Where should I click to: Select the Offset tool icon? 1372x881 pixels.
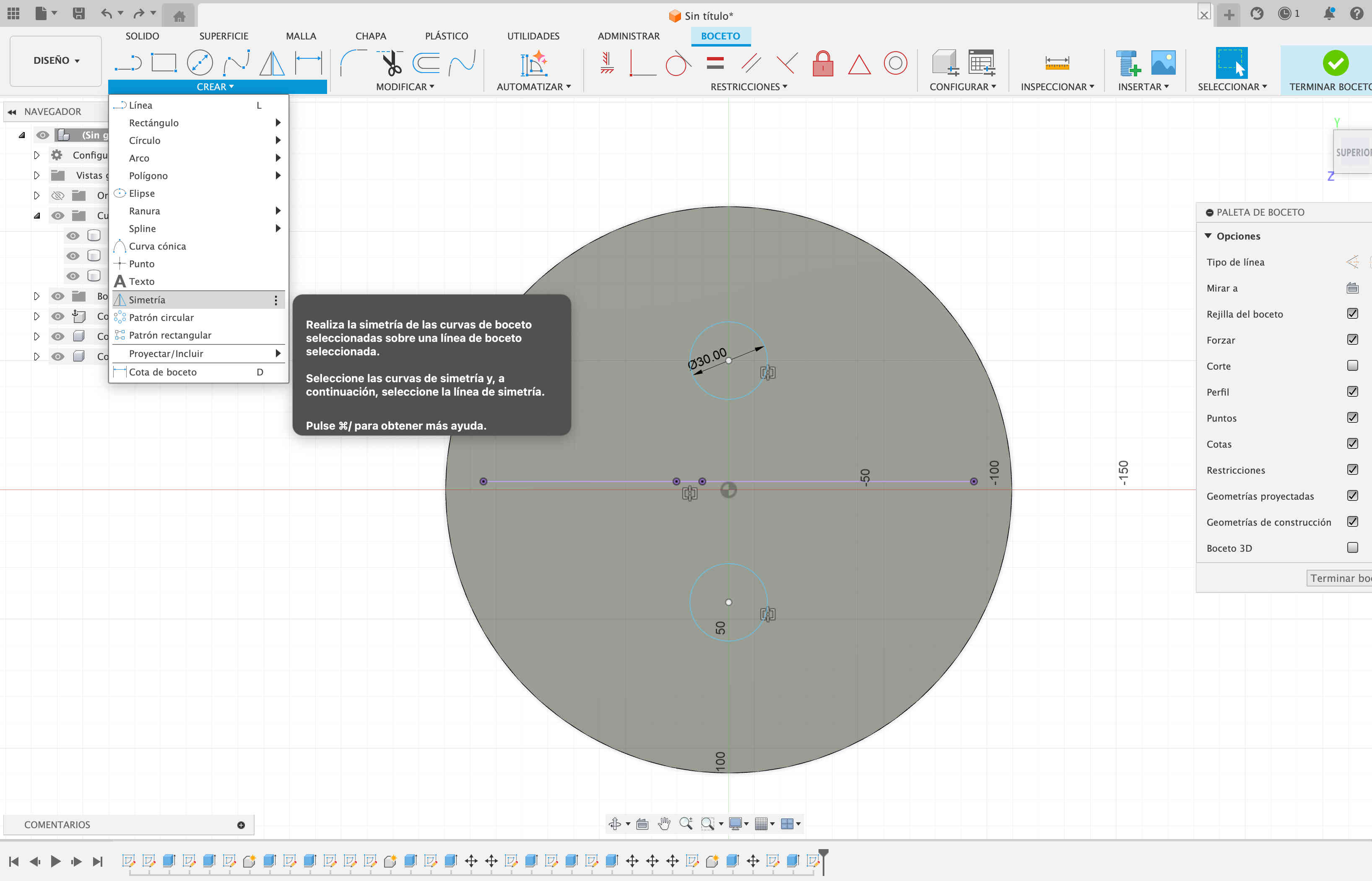tap(426, 63)
